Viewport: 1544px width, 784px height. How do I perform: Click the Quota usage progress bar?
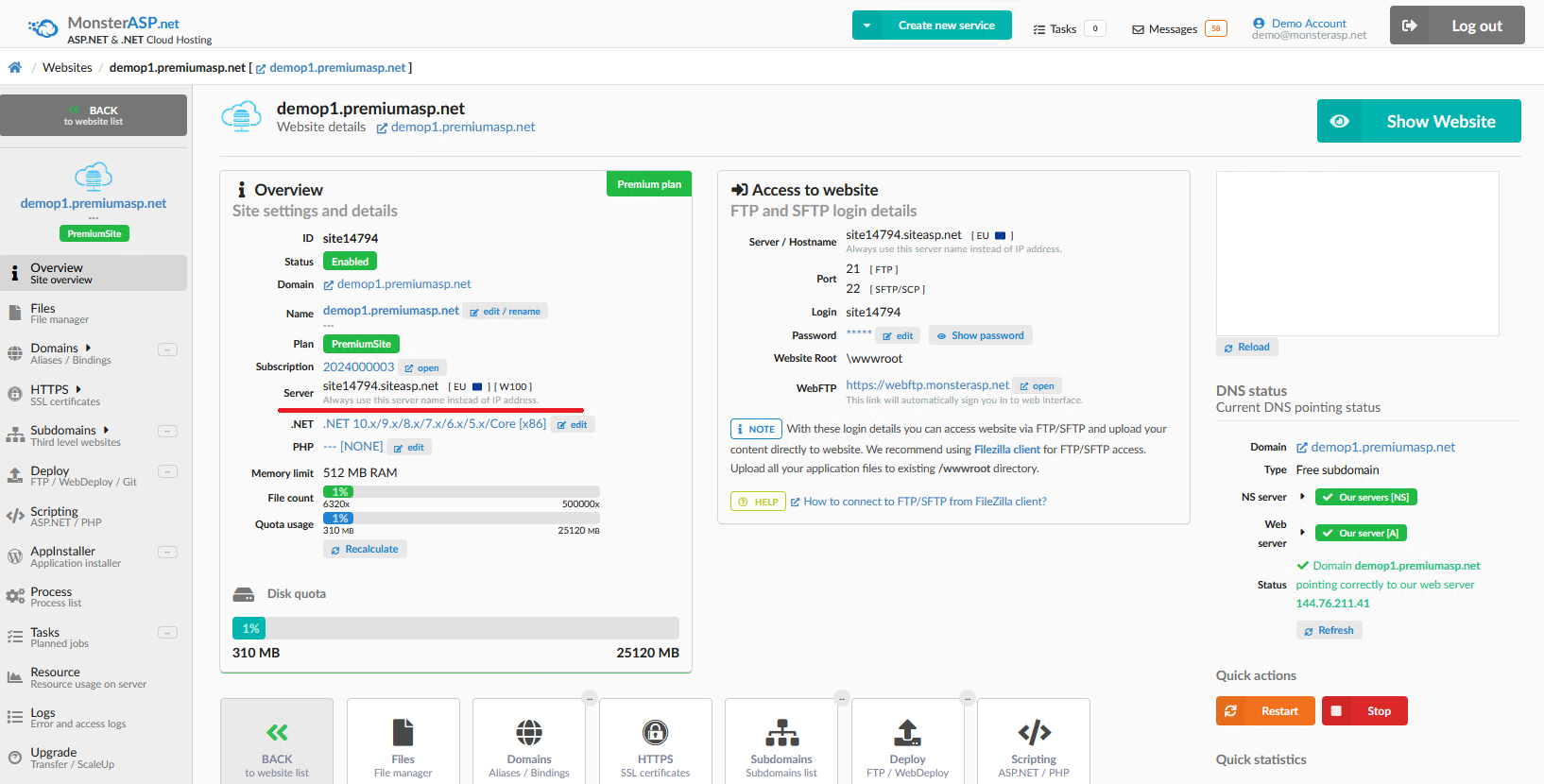[461, 518]
